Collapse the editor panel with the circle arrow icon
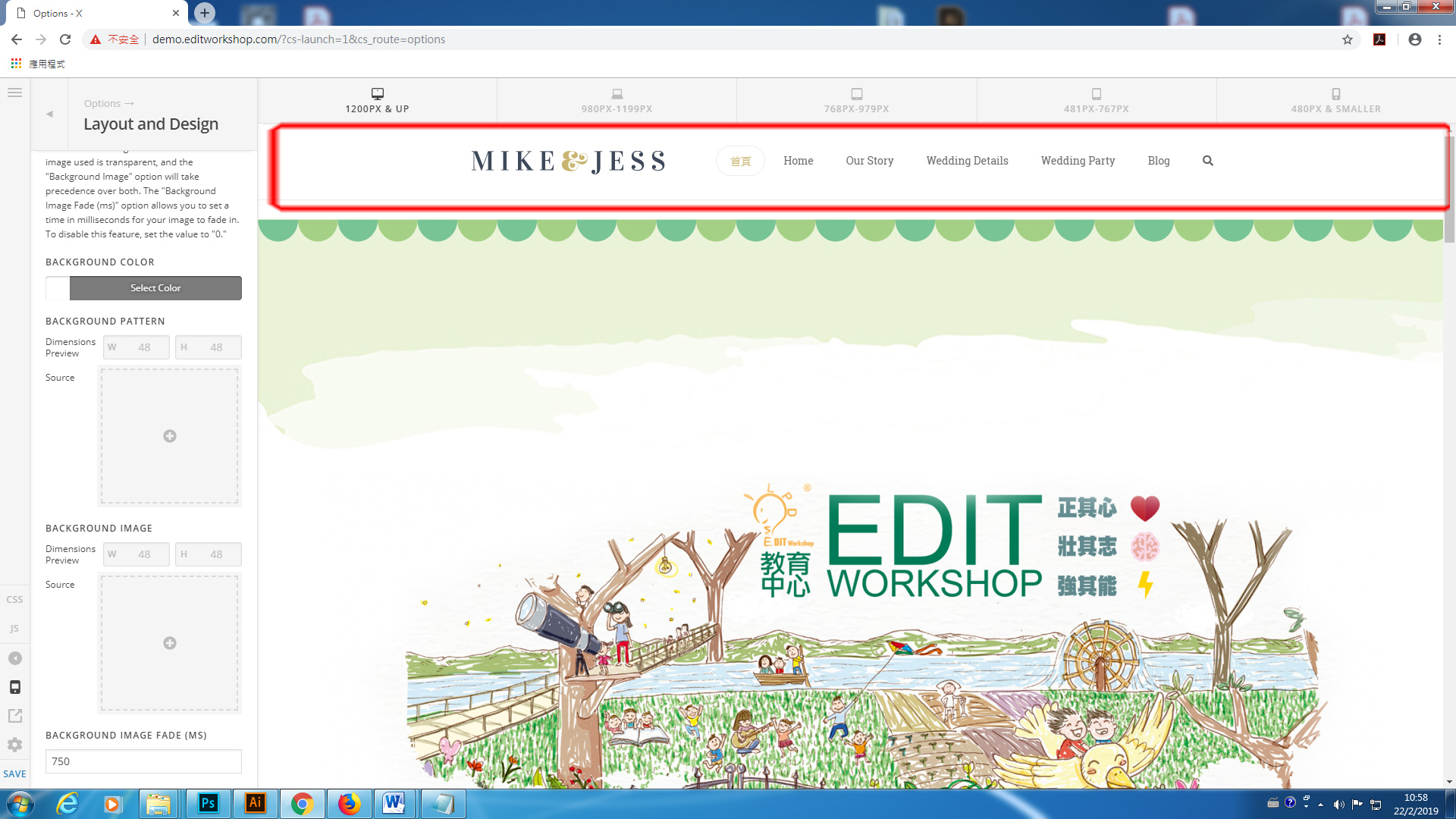1456x819 pixels. tap(14, 658)
